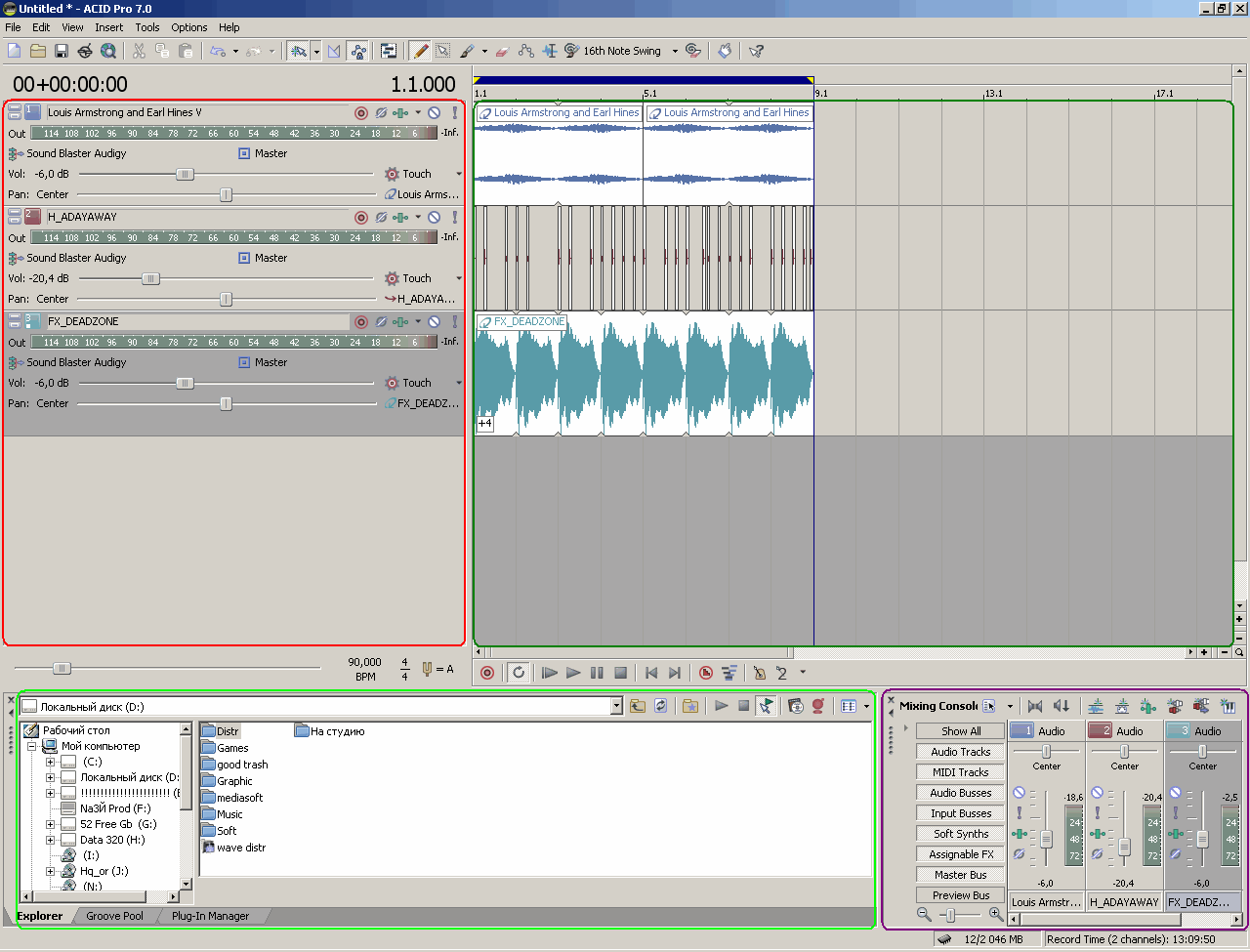The width and height of the screenshot is (1250, 952).
Task: Switch to the Groove Pool tab
Action: point(114,916)
